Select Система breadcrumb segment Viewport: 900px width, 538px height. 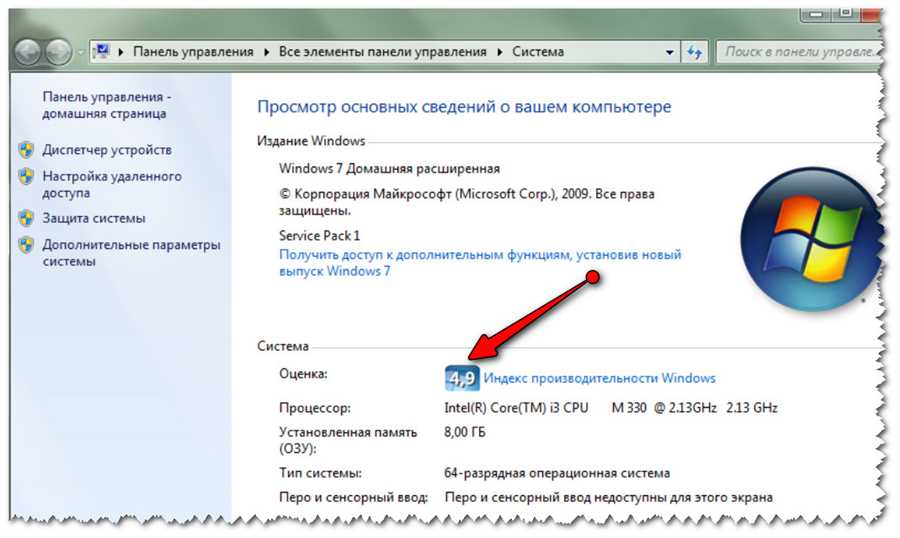pyautogui.click(x=538, y=52)
